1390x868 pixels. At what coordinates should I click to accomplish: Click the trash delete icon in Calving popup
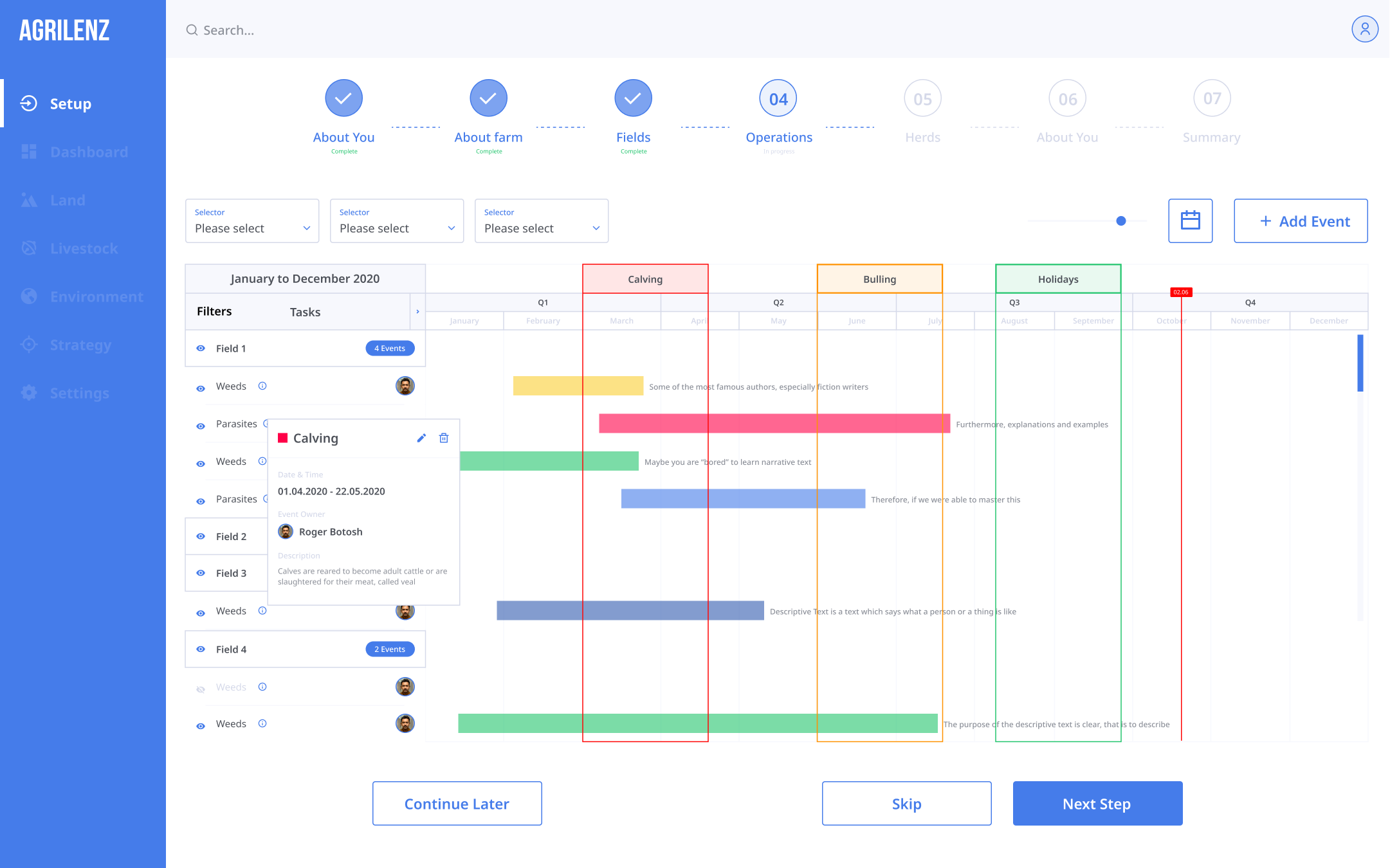coord(444,438)
